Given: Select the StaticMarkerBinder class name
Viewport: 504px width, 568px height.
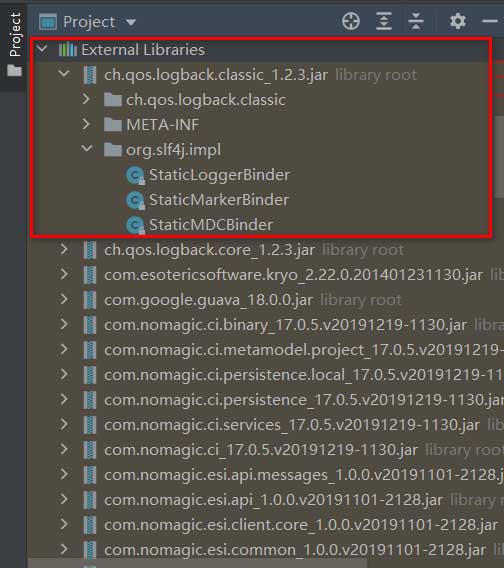Looking at the screenshot, I should (x=219, y=200).
